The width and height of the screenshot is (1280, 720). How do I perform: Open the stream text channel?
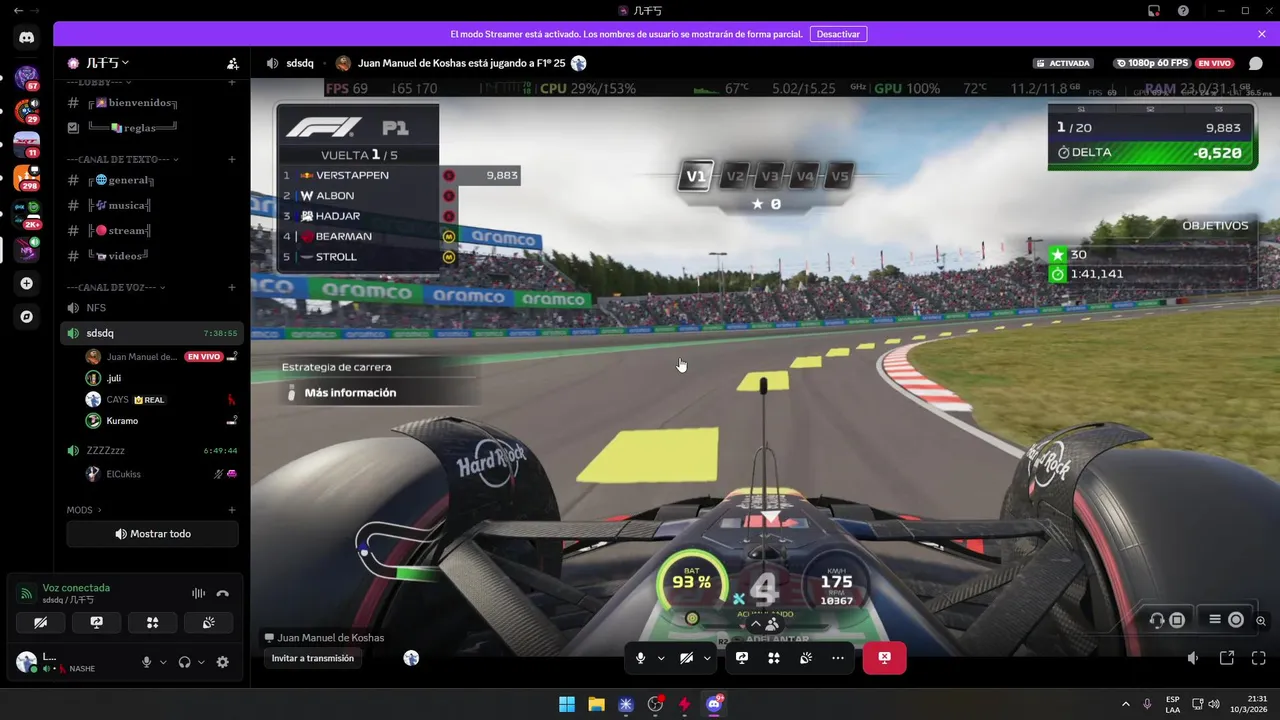coord(152,231)
